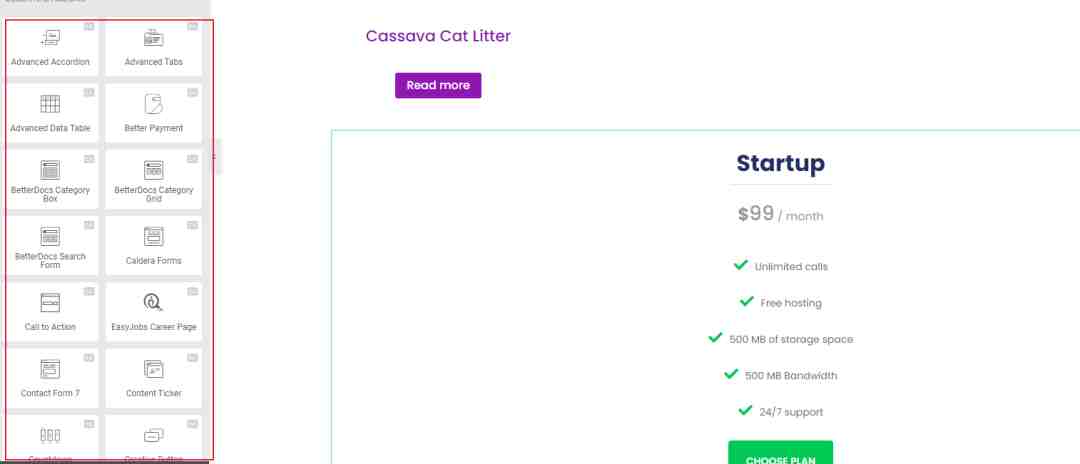Select the Call to Action widget
The height and width of the screenshot is (464, 1080).
tap(50, 312)
